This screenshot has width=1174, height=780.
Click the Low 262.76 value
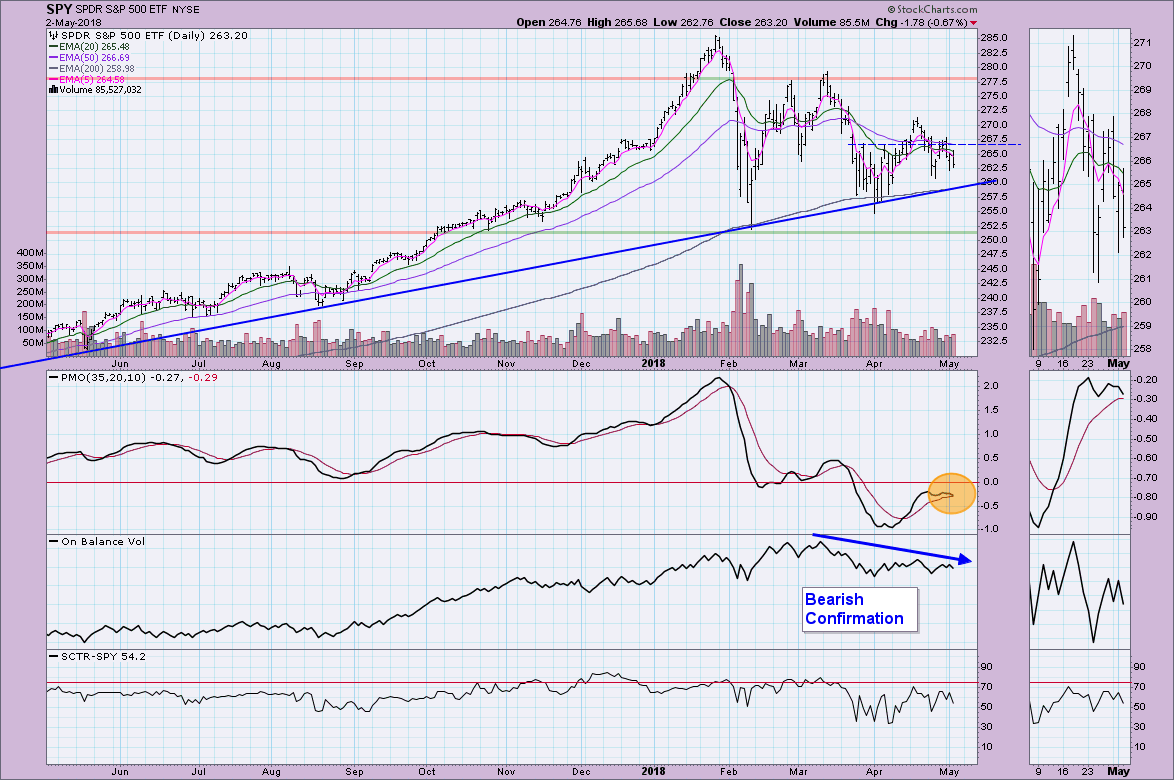pos(684,22)
